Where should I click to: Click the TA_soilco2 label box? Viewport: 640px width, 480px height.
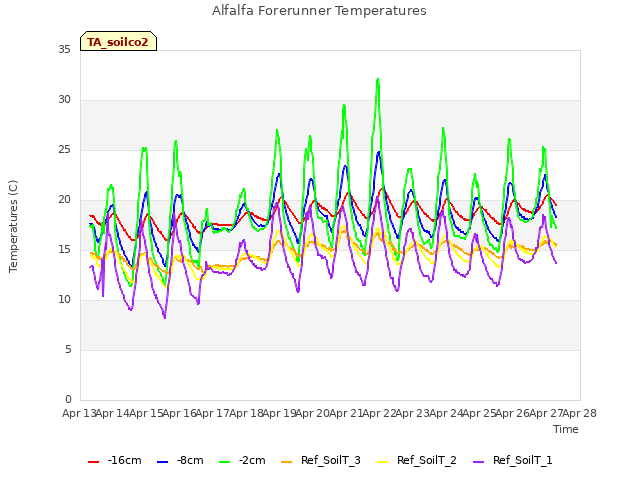[118, 41]
